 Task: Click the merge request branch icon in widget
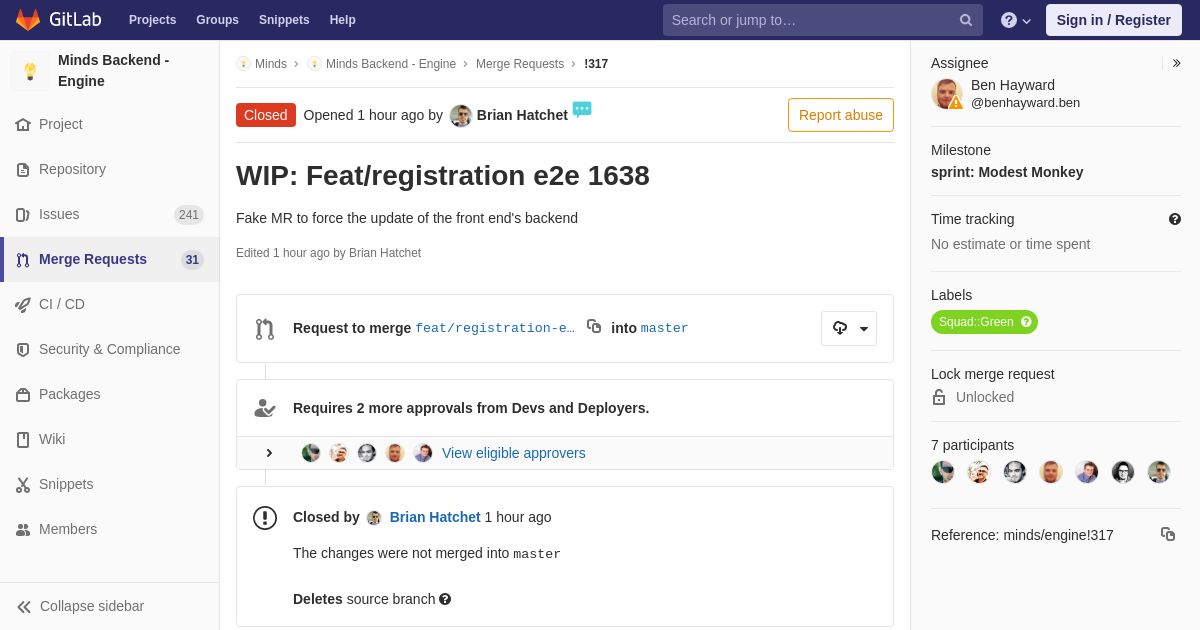tap(265, 329)
